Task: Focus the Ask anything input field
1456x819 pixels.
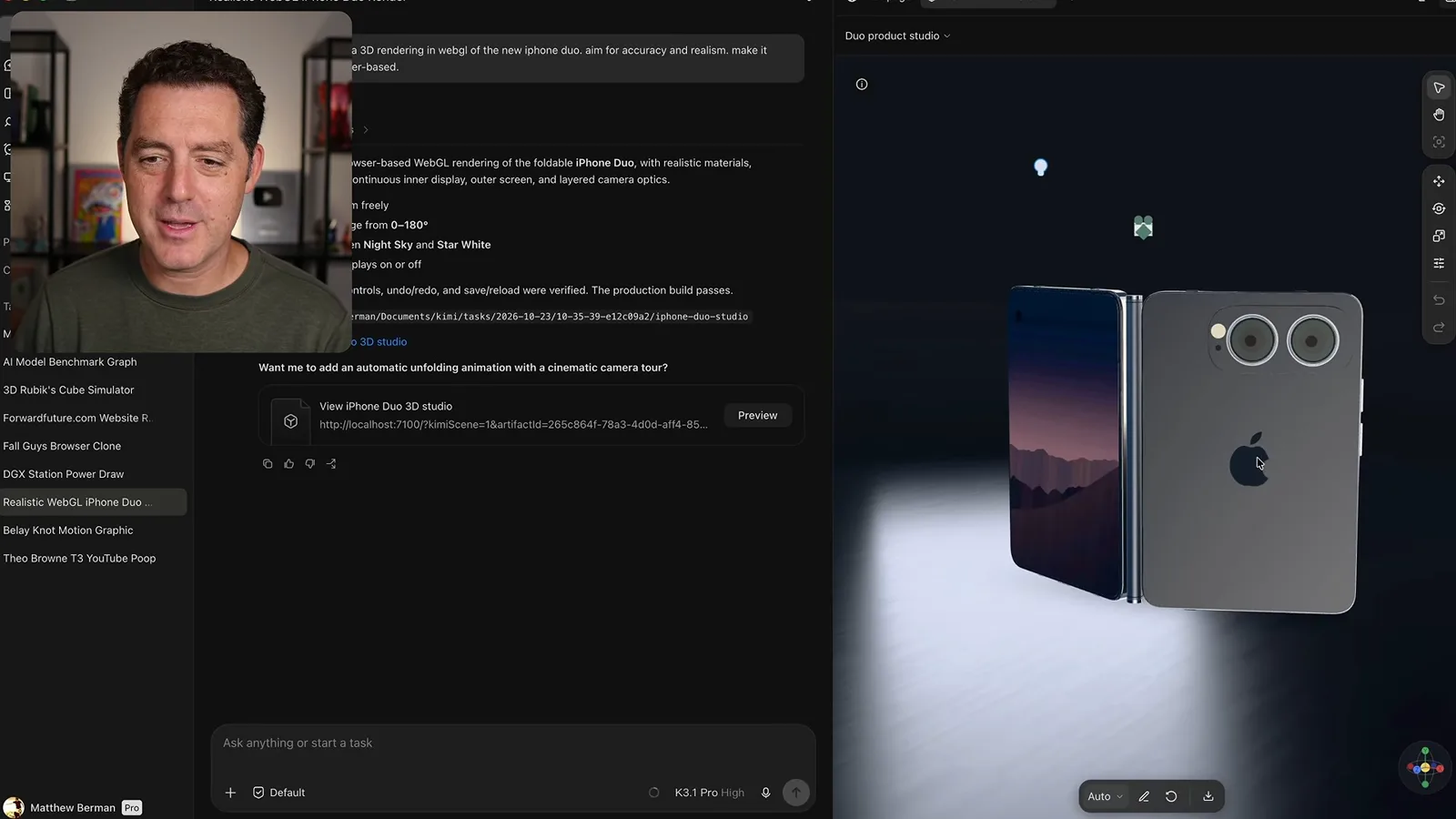Action: [x=512, y=743]
